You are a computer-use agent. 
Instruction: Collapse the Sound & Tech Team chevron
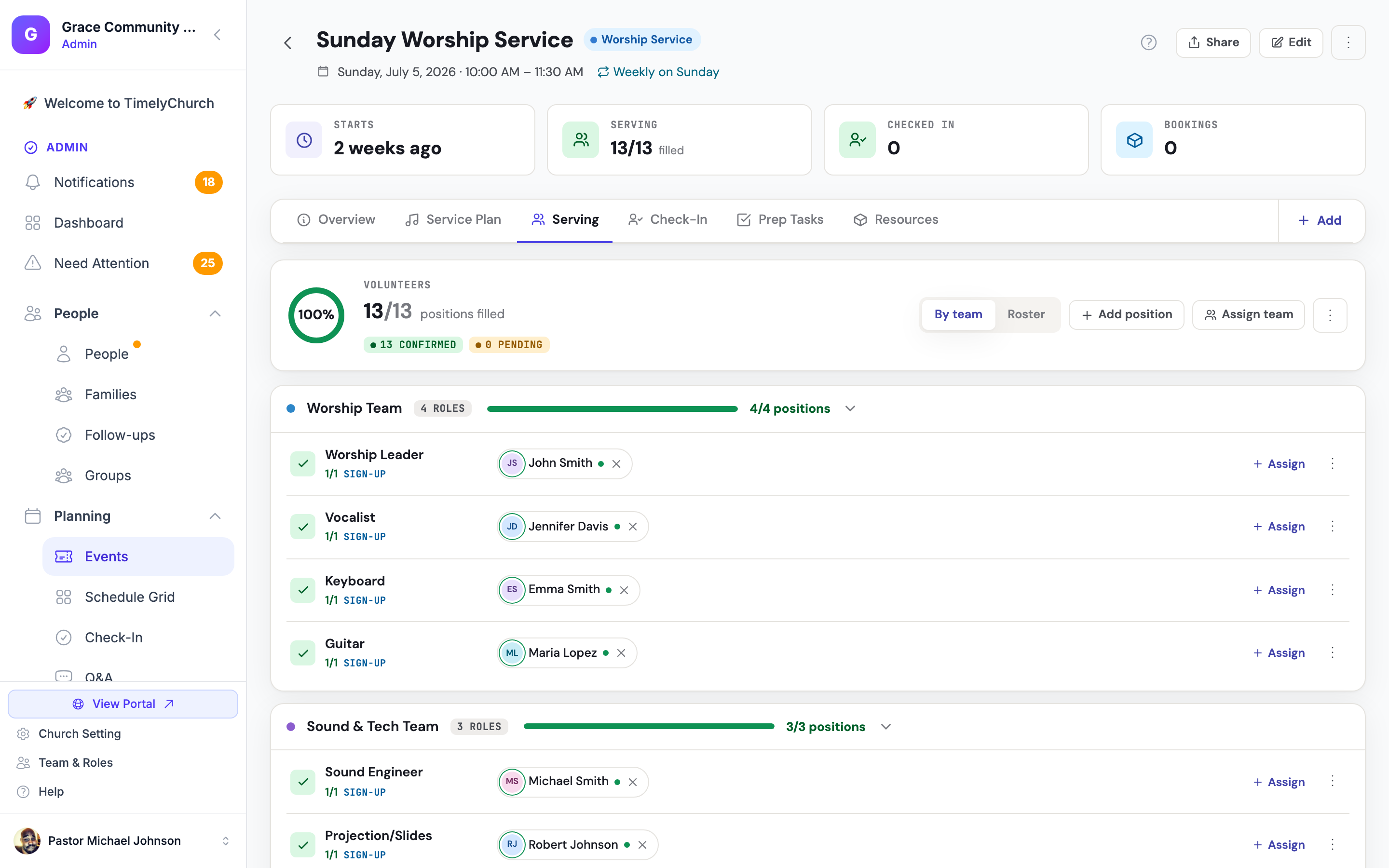pyautogui.click(x=885, y=727)
